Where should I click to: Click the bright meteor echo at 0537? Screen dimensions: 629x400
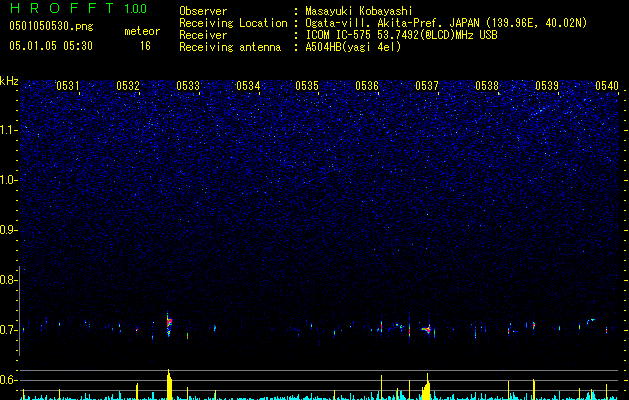(426, 329)
